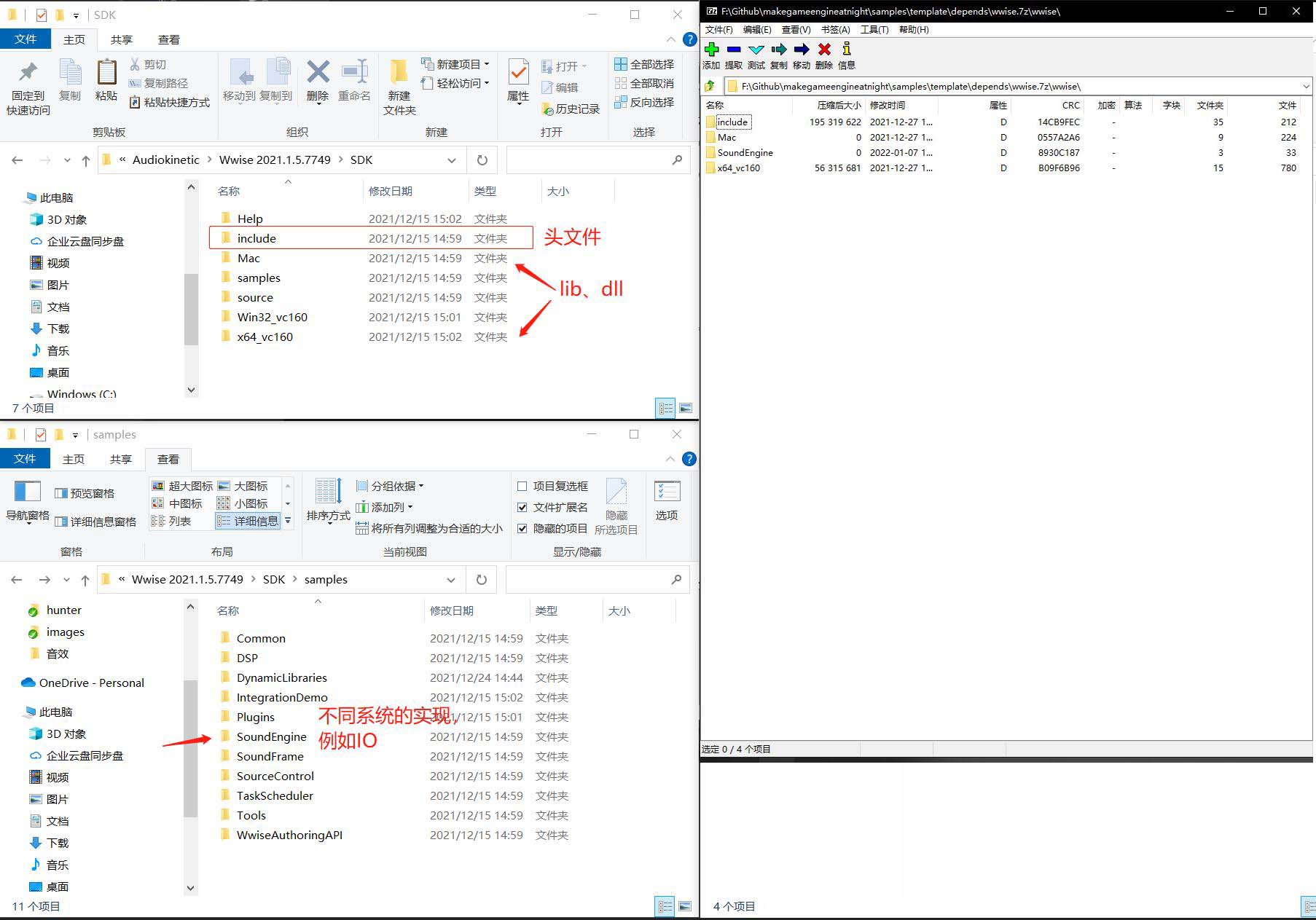Click Properties (属性) checkmark icon in SDK ribbon

(518, 73)
